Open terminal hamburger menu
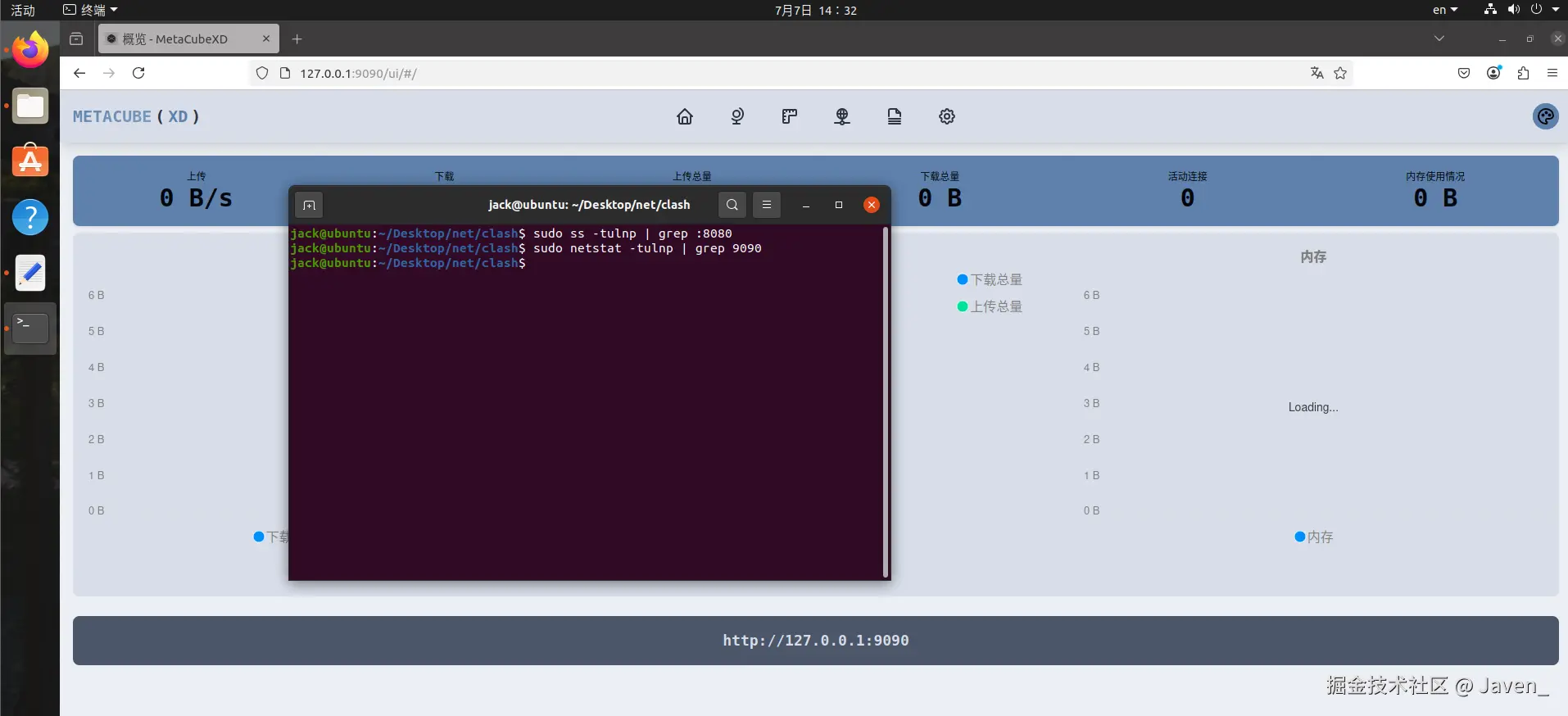The height and width of the screenshot is (716, 1568). tap(767, 205)
